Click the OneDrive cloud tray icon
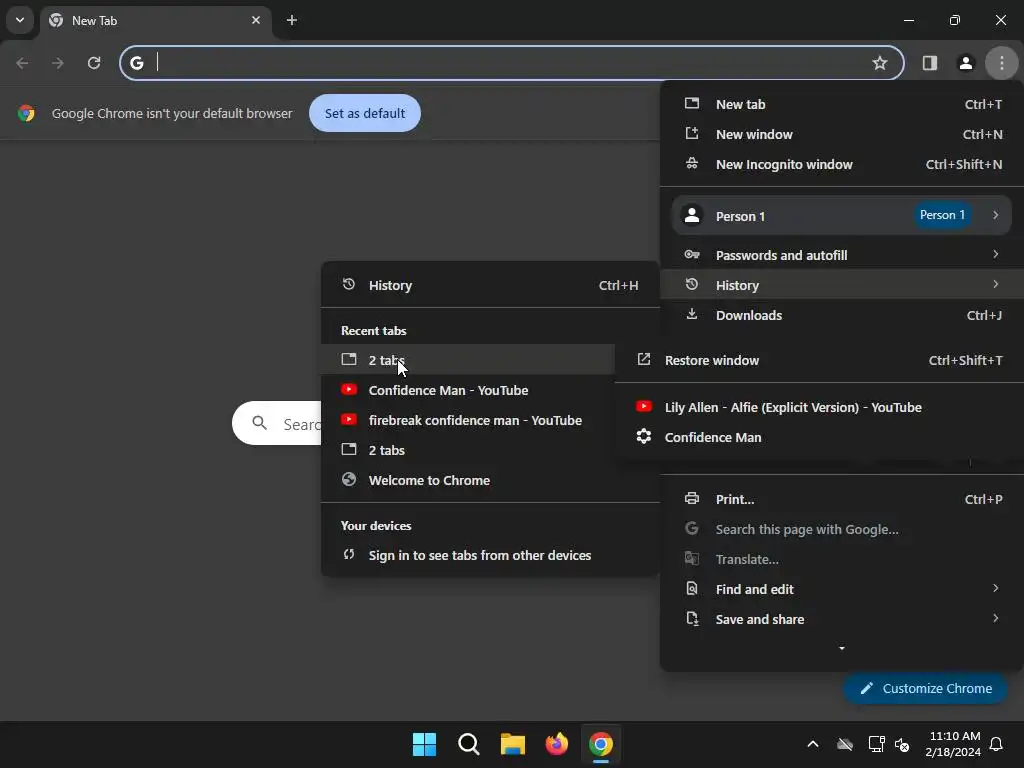The width and height of the screenshot is (1024, 768). [845, 744]
